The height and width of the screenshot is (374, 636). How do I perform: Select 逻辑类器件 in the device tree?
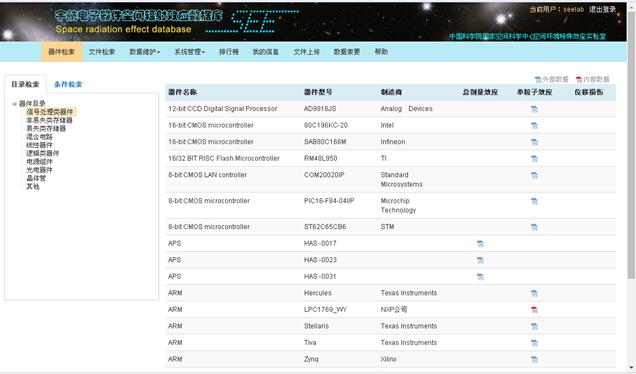coord(43,153)
